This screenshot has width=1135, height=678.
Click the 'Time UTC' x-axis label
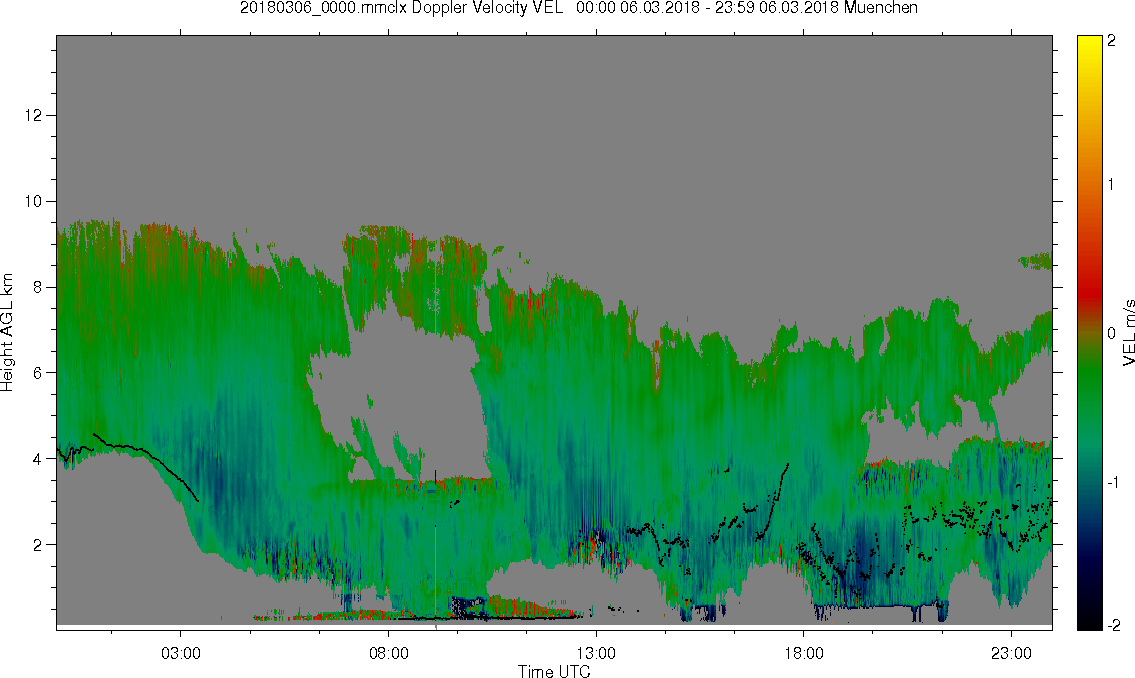tap(554, 671)
